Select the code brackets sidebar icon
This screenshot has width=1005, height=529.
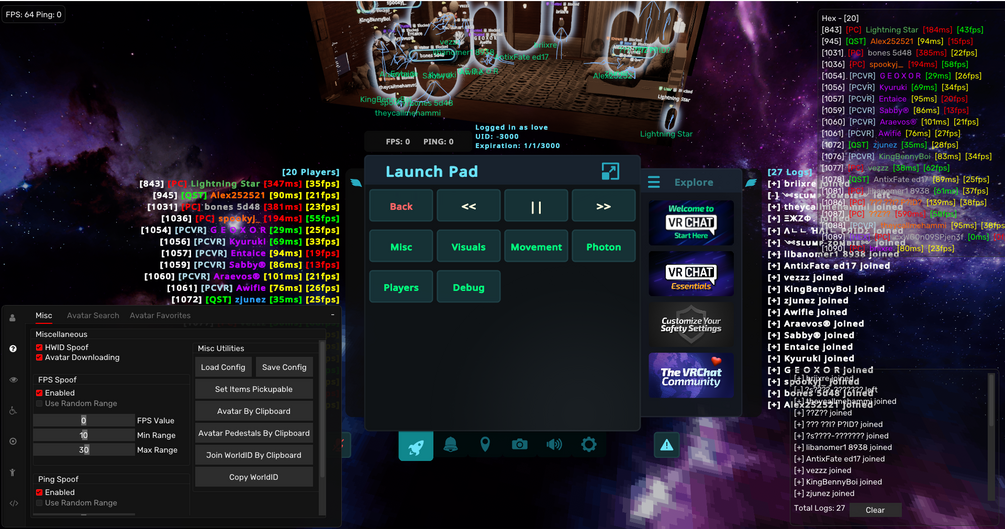[13, 503]
